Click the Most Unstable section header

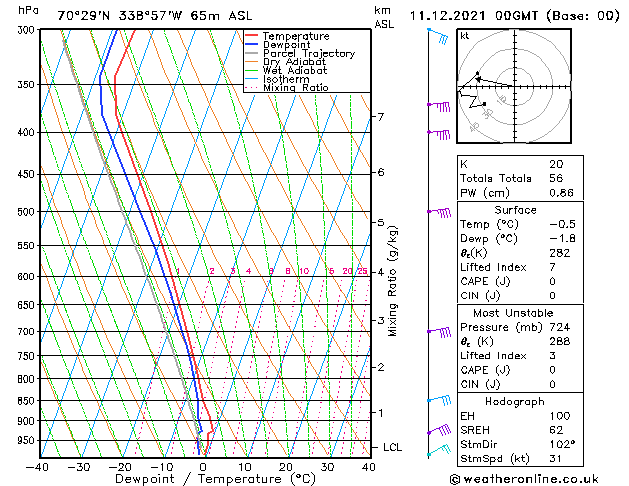[513, 313]
